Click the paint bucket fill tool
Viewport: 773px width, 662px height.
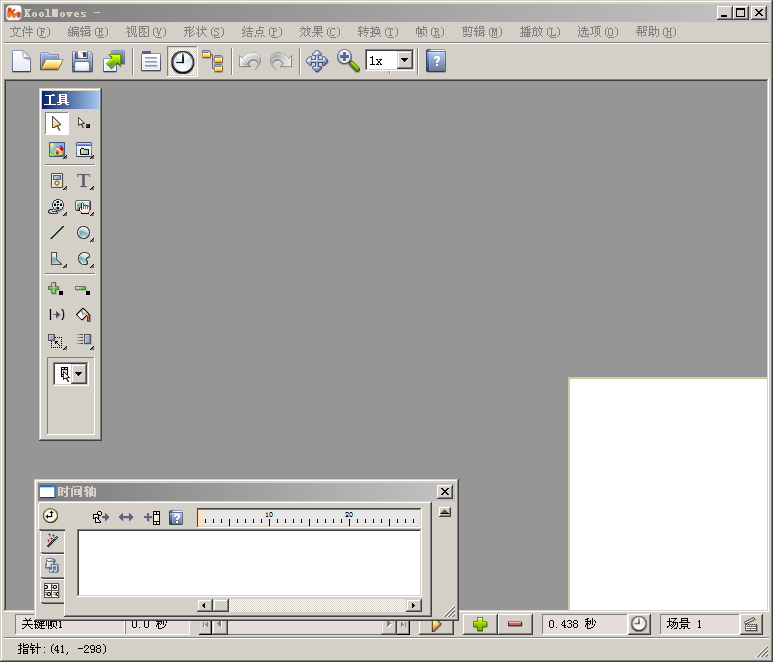(84, 315)
